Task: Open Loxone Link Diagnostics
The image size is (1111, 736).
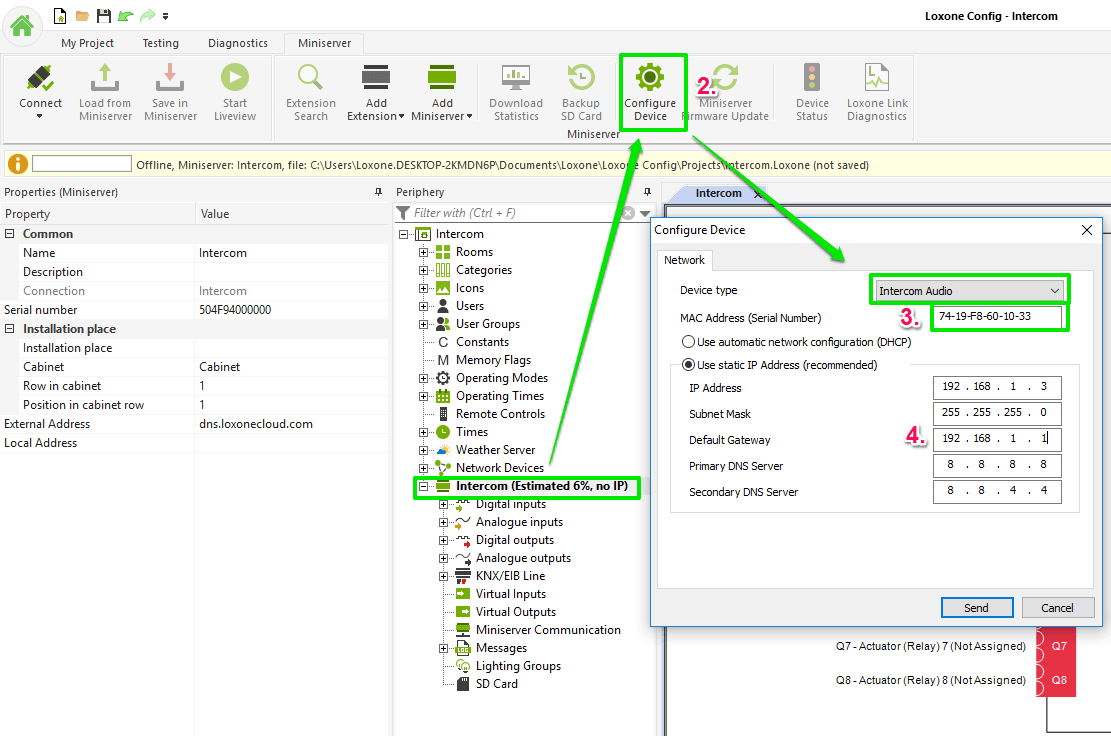Action: coord(877,78)
